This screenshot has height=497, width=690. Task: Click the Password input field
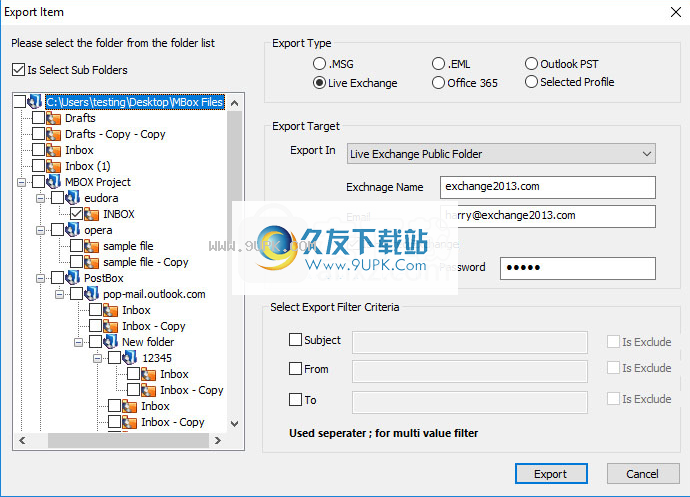point(577,268)
